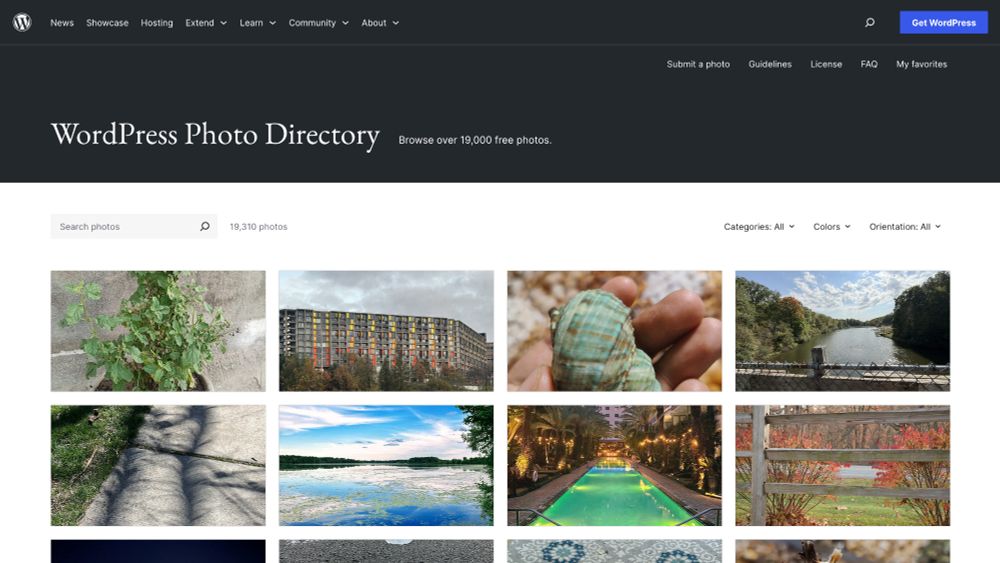This screenshot has width=1000, height=563.
Task: Open the river with fence photo
Action: pyautogui.click(x=842, y=331)
